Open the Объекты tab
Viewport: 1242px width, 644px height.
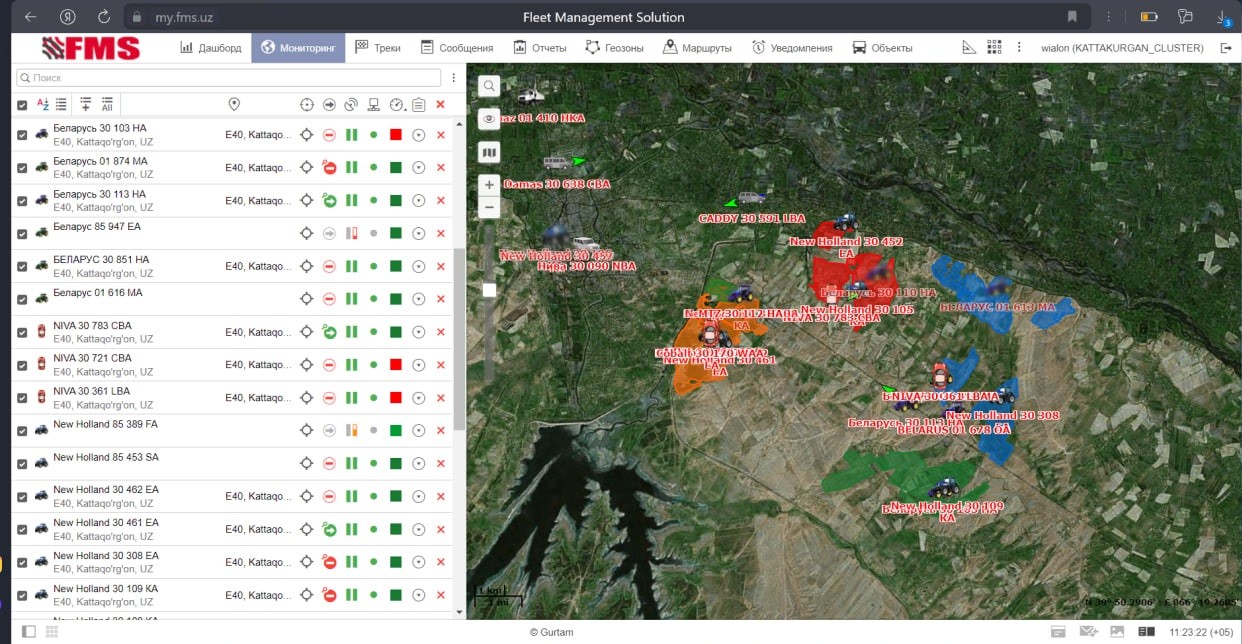pyautogui.click(x=882, y=48)
